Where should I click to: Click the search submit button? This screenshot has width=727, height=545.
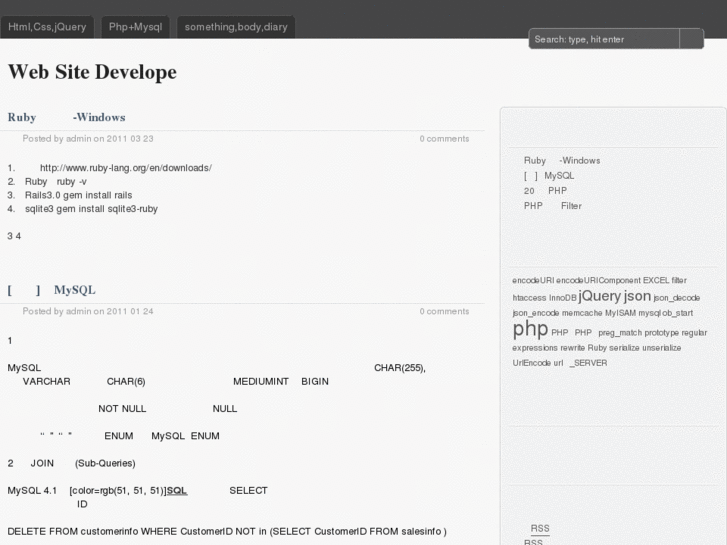point(692,39)
